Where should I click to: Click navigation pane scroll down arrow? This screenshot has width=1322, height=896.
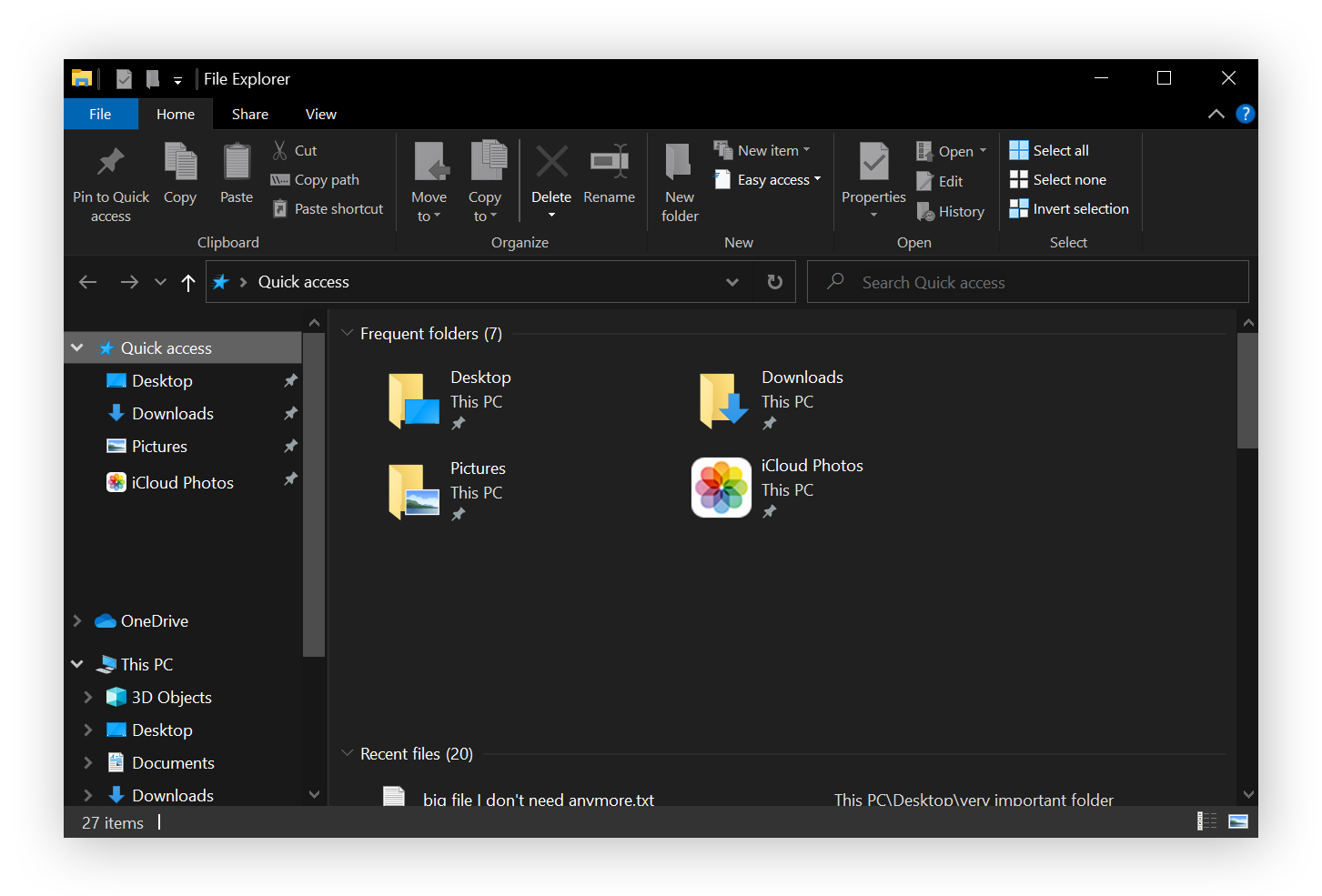pos(314,794)
